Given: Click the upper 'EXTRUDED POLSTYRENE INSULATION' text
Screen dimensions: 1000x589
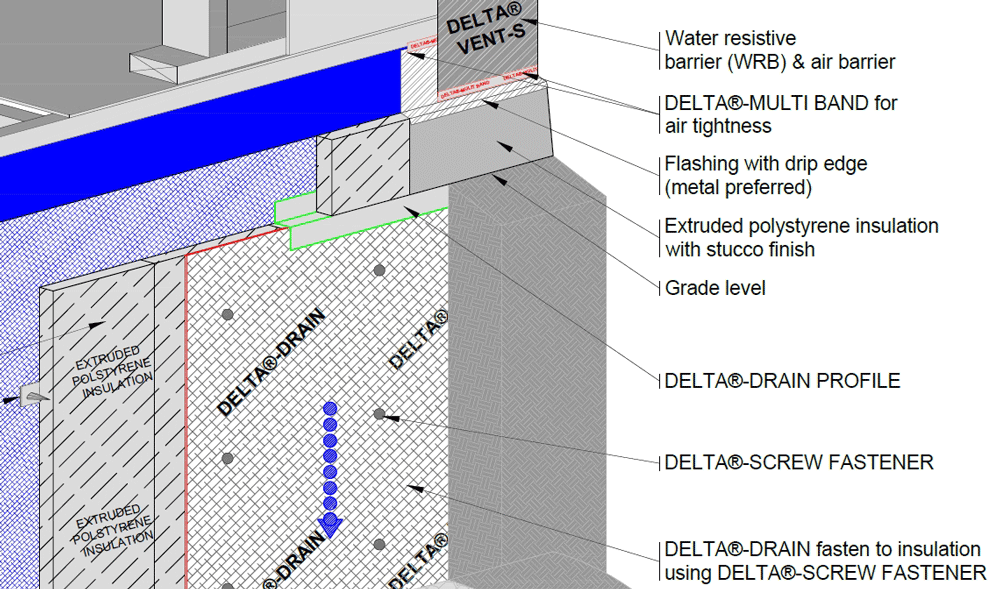Looking at the screenshot, I should (x=113, y=372).
